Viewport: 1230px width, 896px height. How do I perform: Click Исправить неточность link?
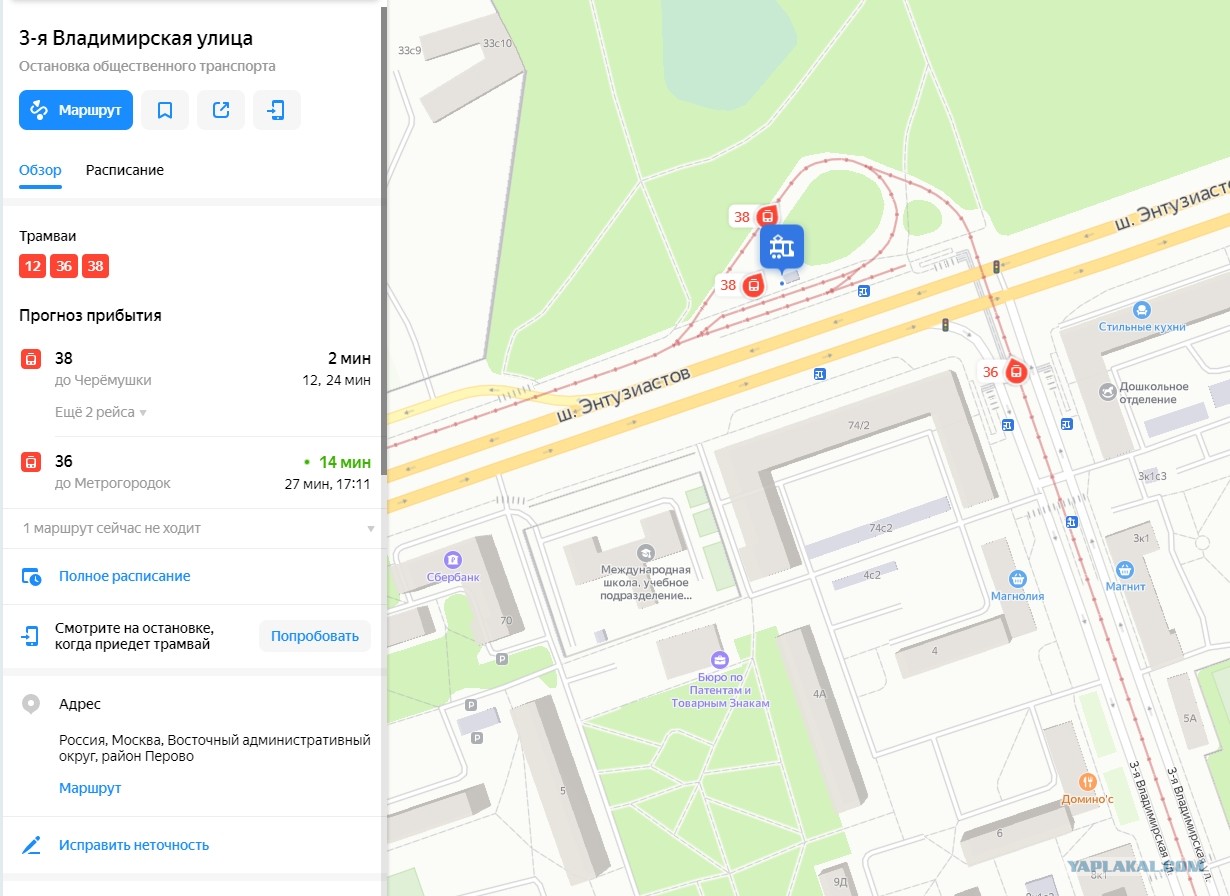[134, 845]
